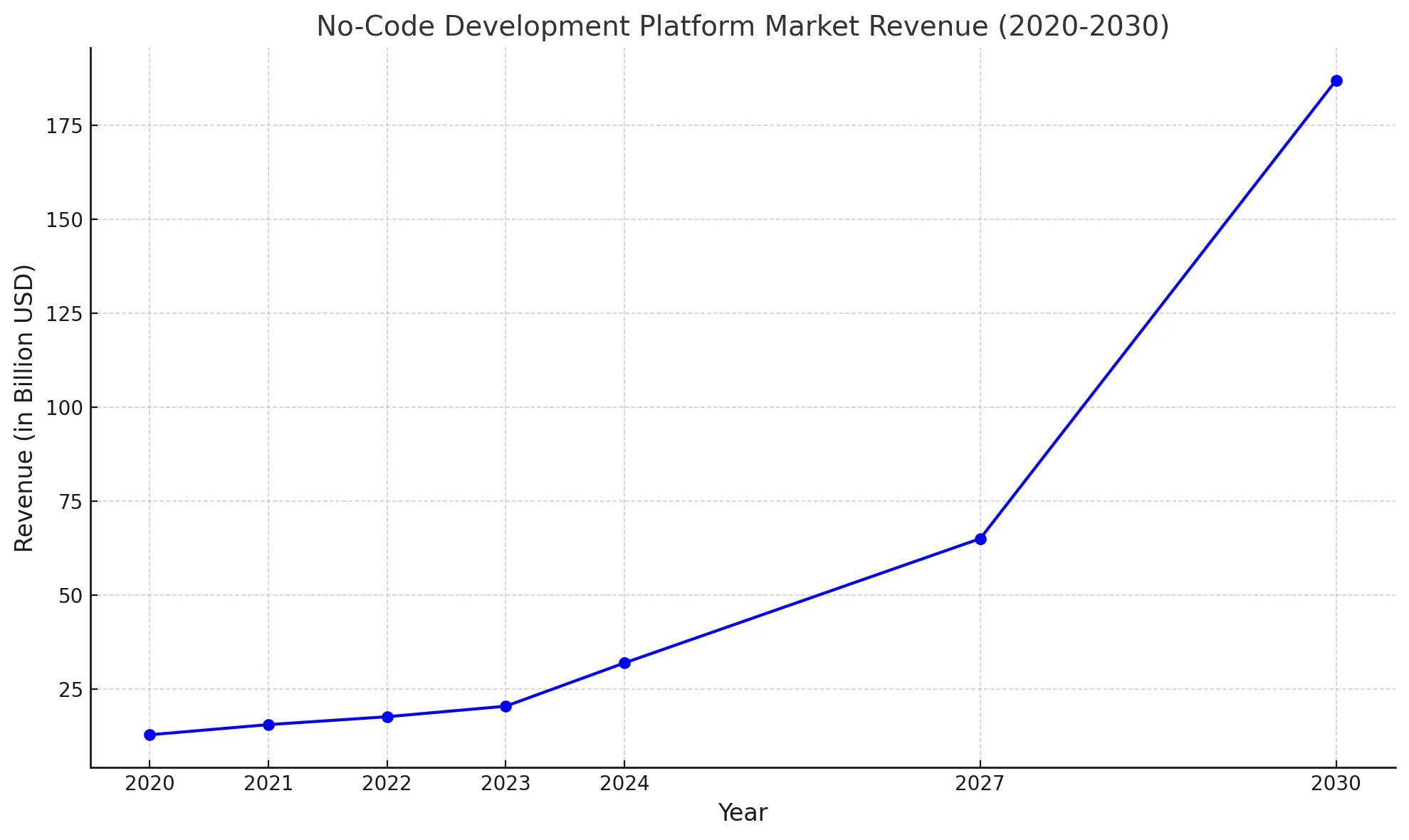
Task: Click the x-axis tick label '2024'
Action: click(624, 784)
